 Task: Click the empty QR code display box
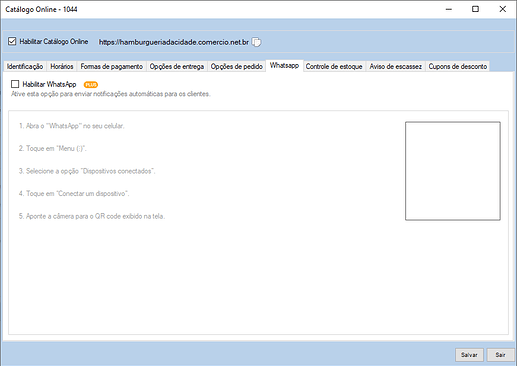click(x=453, y=171)
